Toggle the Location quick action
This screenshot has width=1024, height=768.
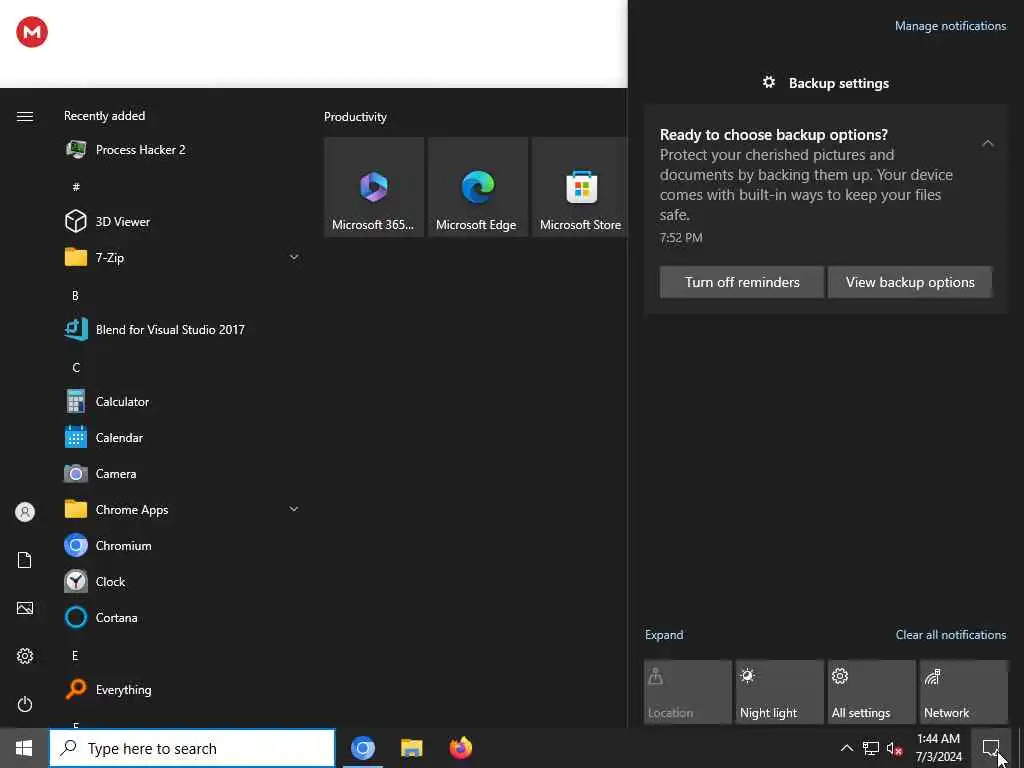coord(688,692)
